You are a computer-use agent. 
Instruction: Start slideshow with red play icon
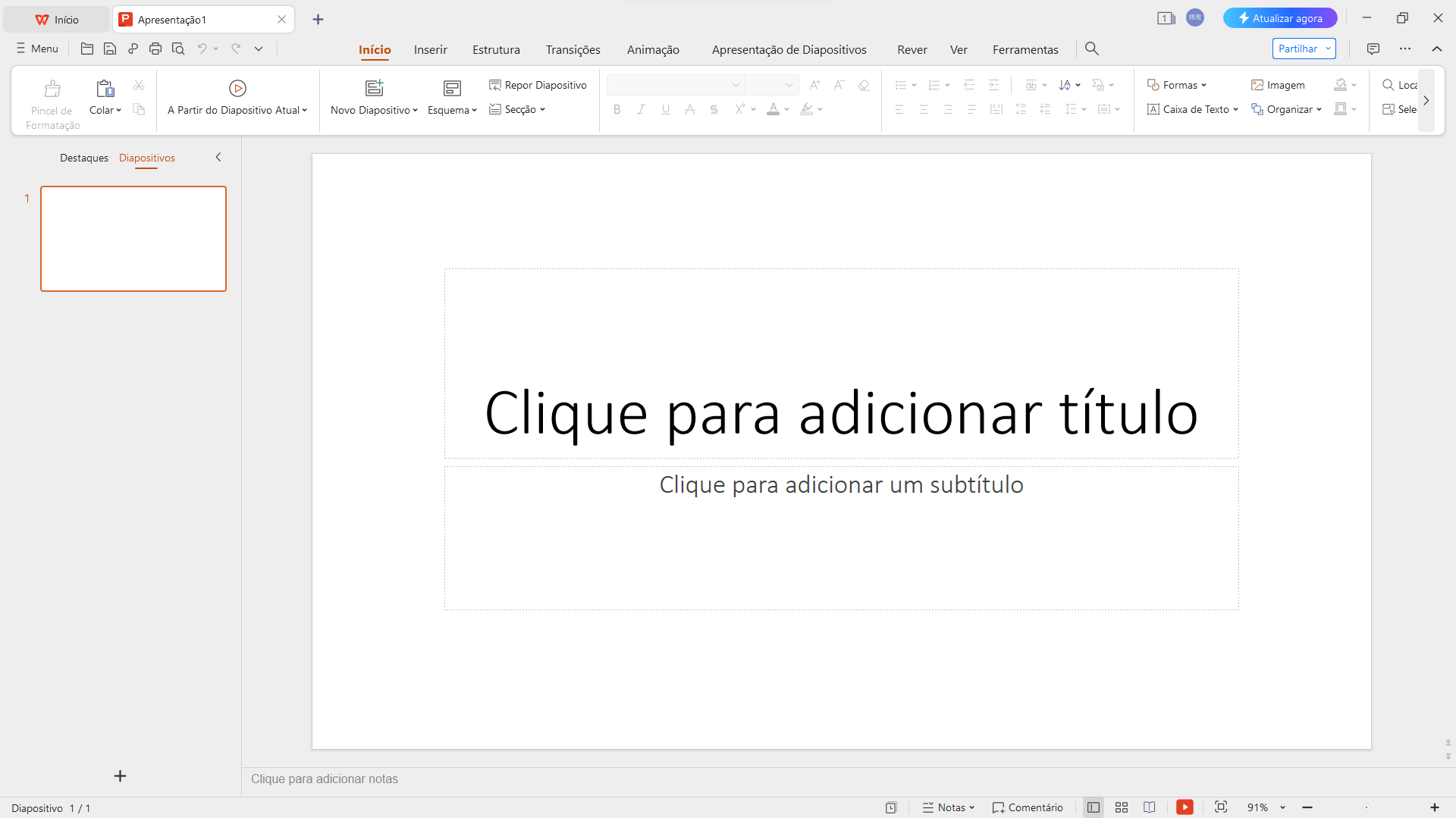coord(1185,807)
